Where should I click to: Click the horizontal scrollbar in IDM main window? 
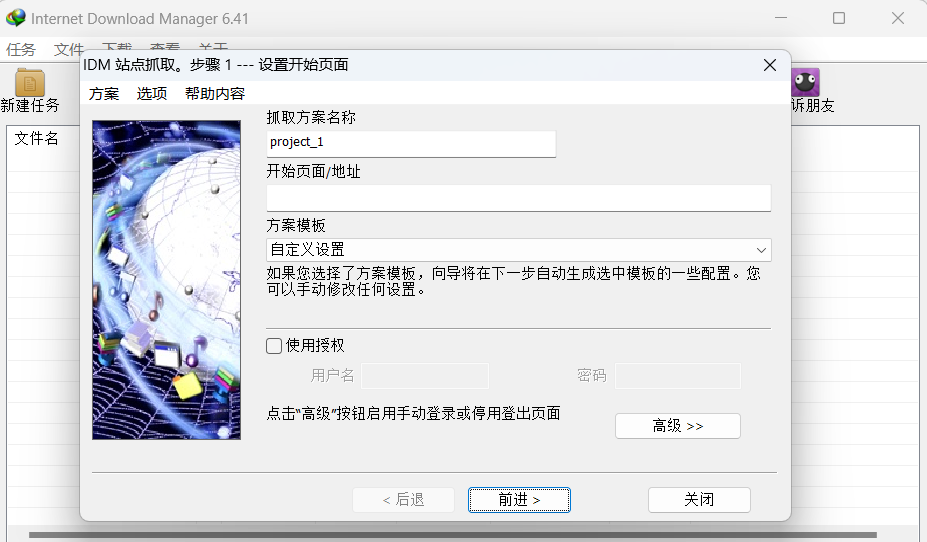[452, 535]
